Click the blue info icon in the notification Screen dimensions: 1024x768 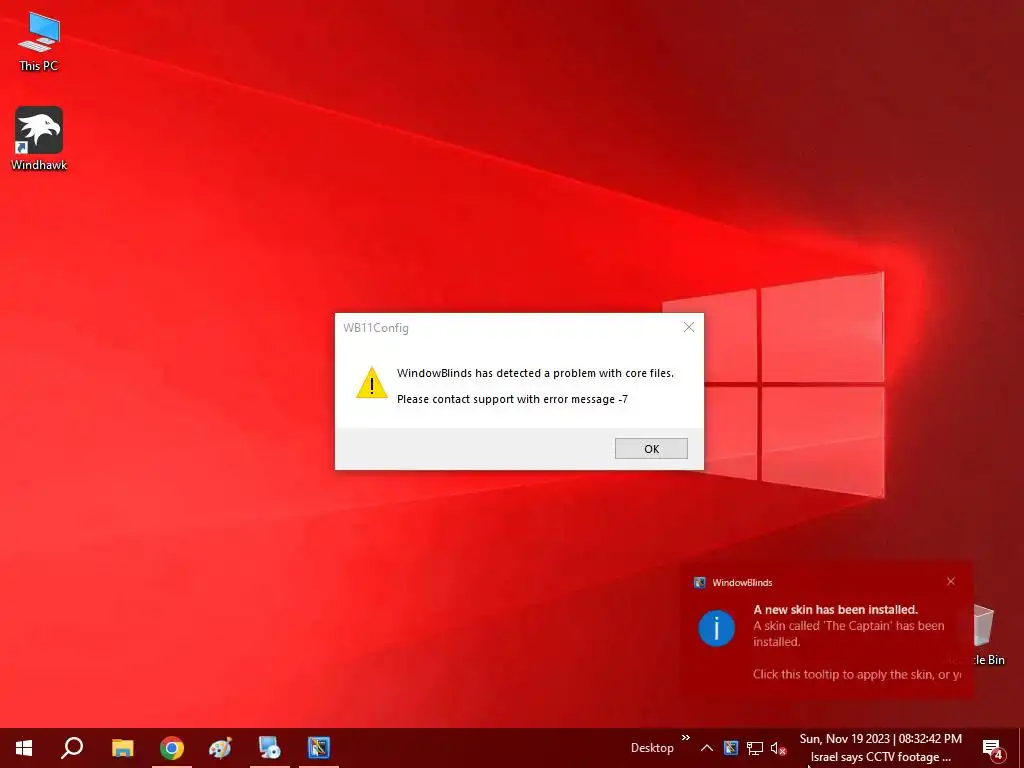point(716,628)
